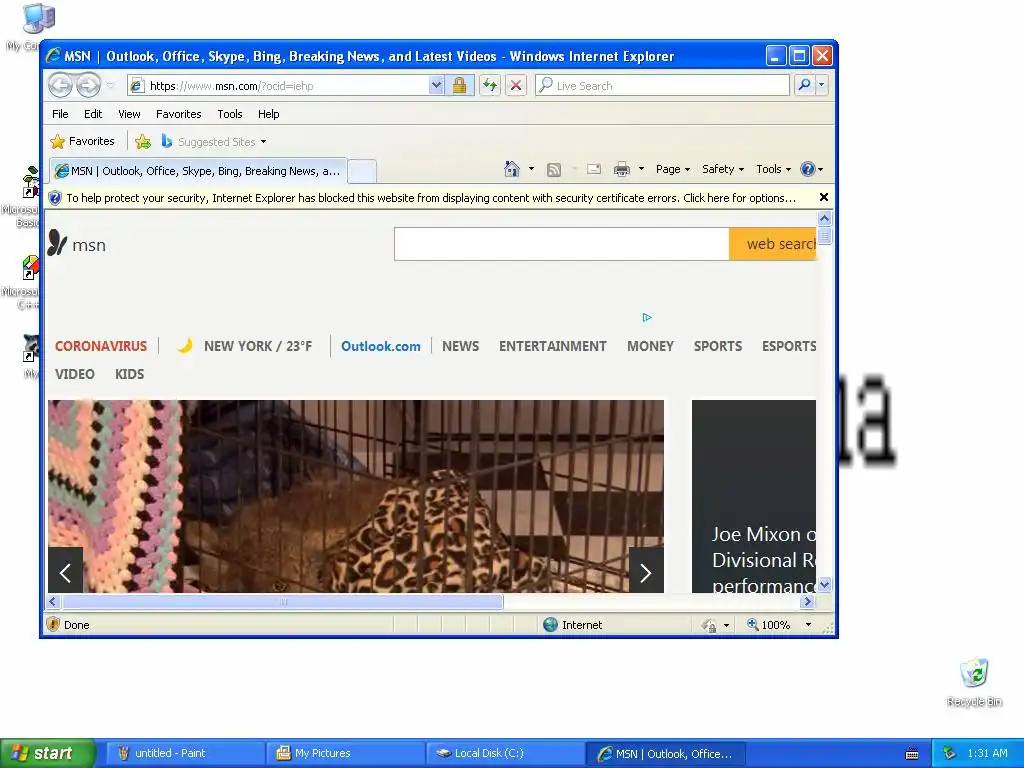Click the magnifier search button
Screen dimensions: 1024x768
tap(805, 85)
